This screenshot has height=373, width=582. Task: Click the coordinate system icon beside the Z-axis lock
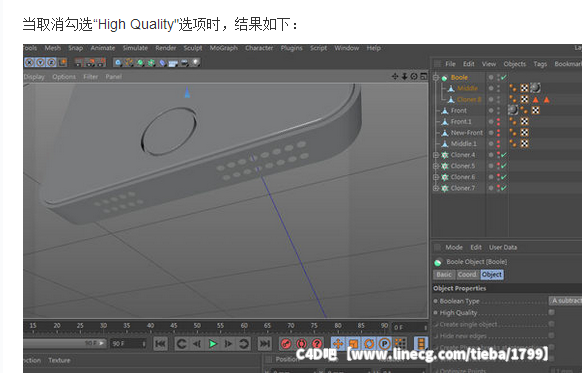62,62
